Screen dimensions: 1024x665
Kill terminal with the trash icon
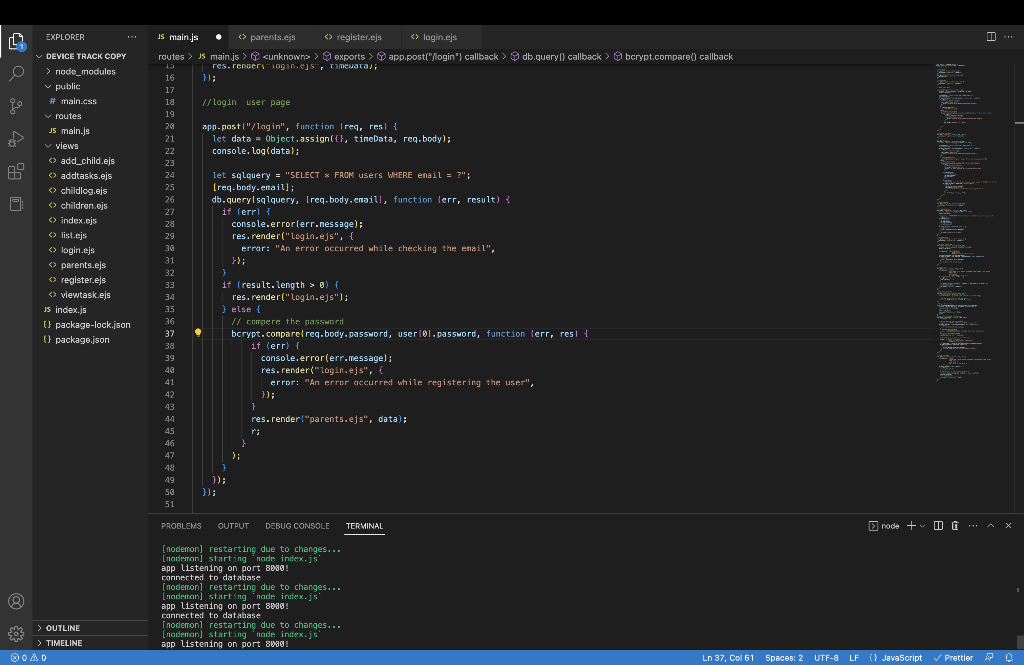(955, 526)
